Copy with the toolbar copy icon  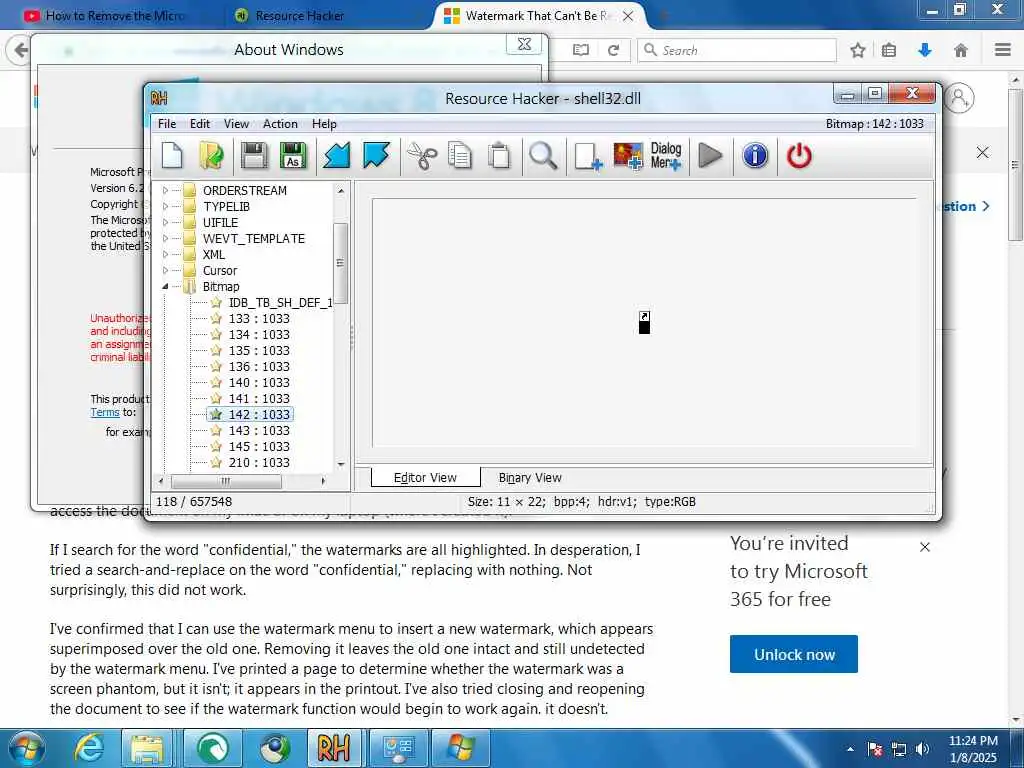pos(460,156)
